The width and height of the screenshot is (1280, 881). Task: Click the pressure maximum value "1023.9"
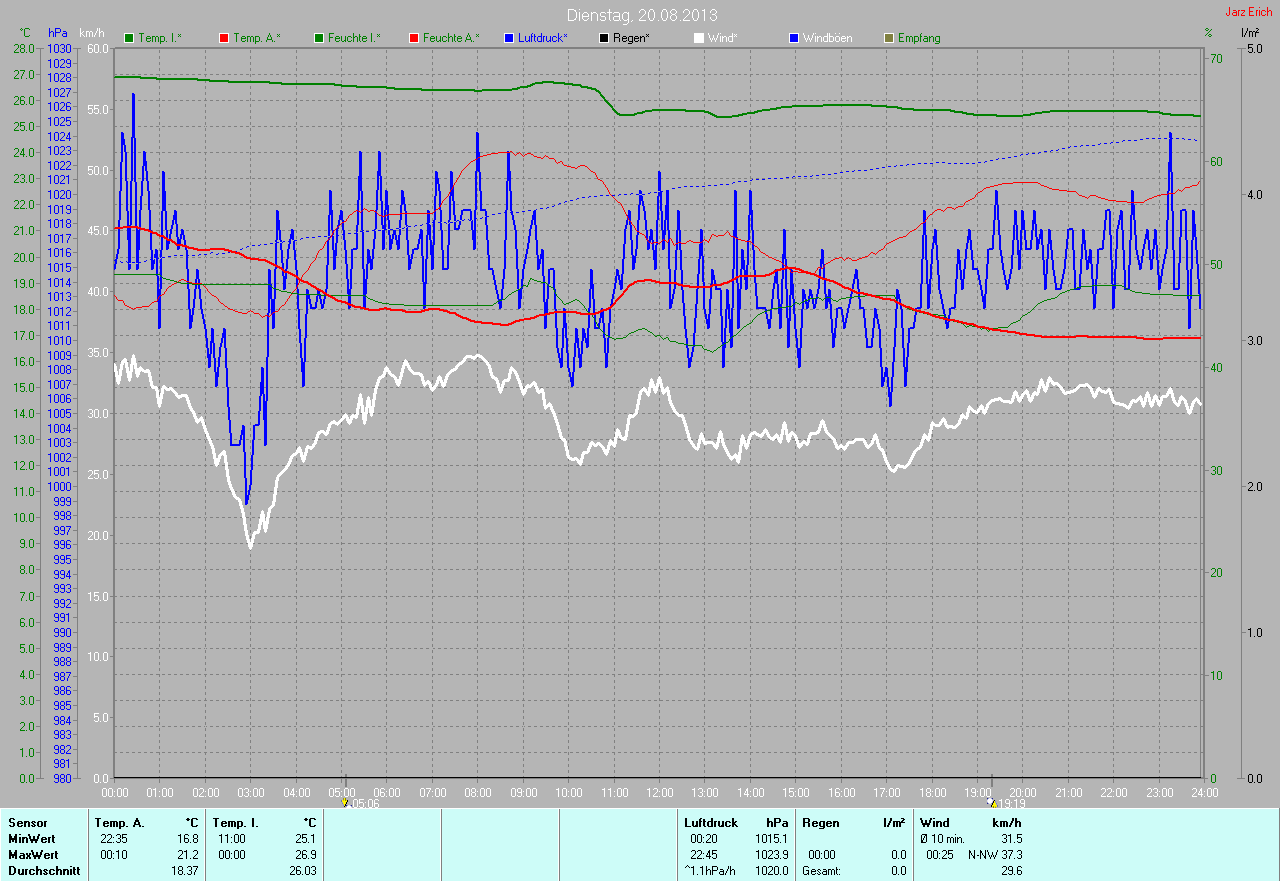(770, 855)
